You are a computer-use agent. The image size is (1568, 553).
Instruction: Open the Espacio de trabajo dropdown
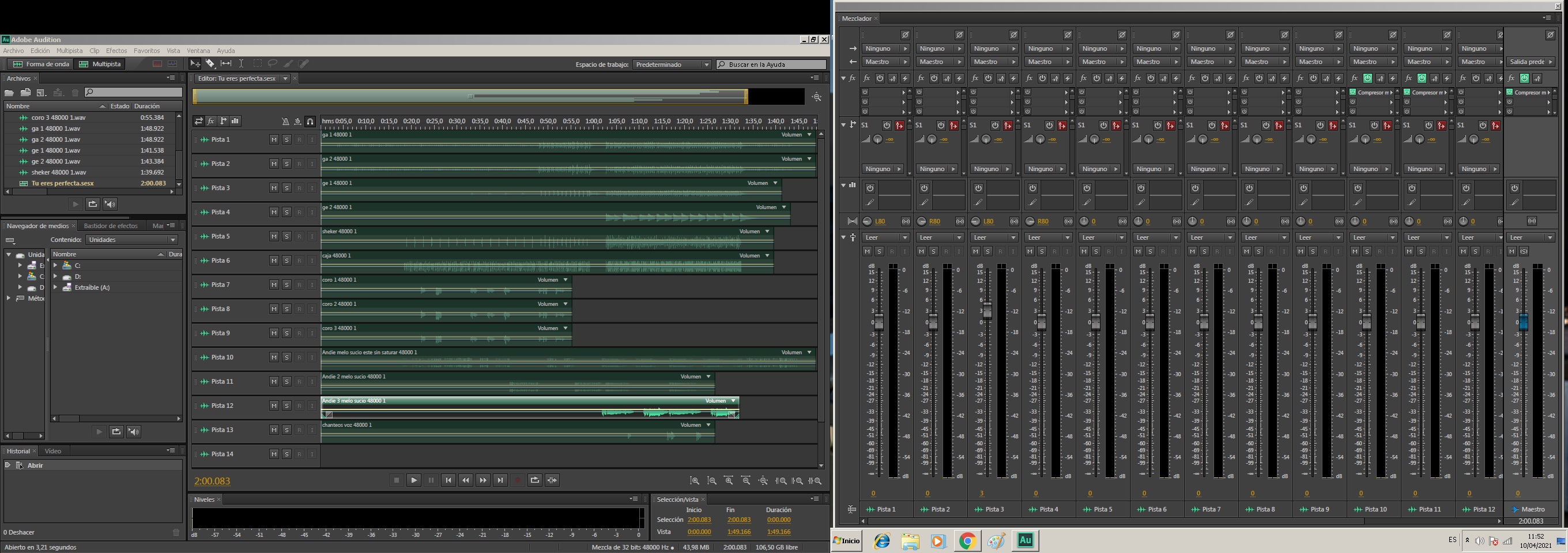[672, 64]
